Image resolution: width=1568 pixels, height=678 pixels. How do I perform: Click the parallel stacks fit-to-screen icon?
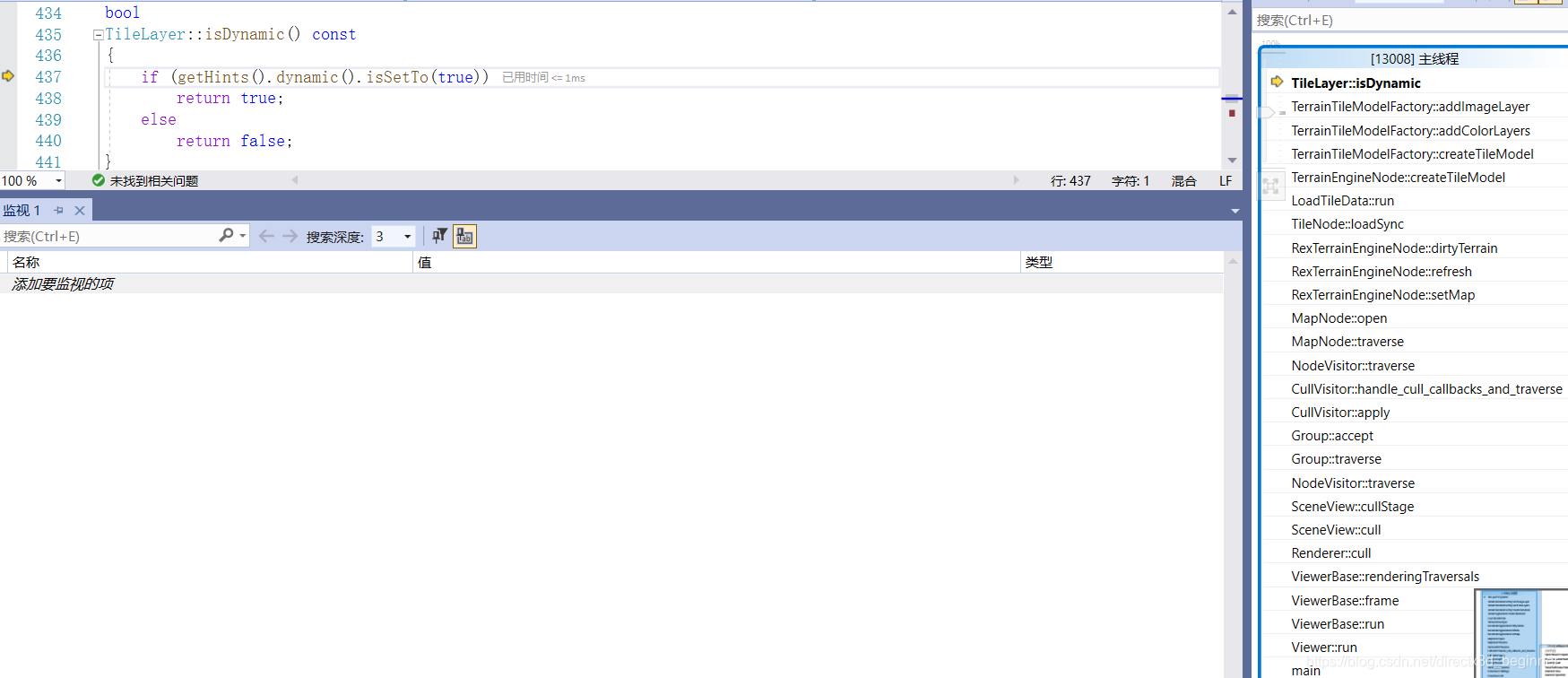1270,187
